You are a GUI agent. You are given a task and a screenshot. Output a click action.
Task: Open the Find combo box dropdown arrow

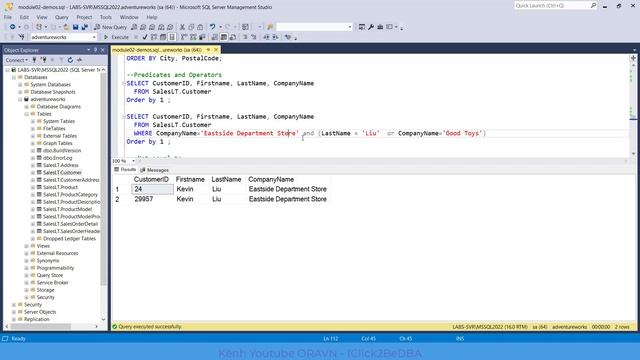coord(350,27)
